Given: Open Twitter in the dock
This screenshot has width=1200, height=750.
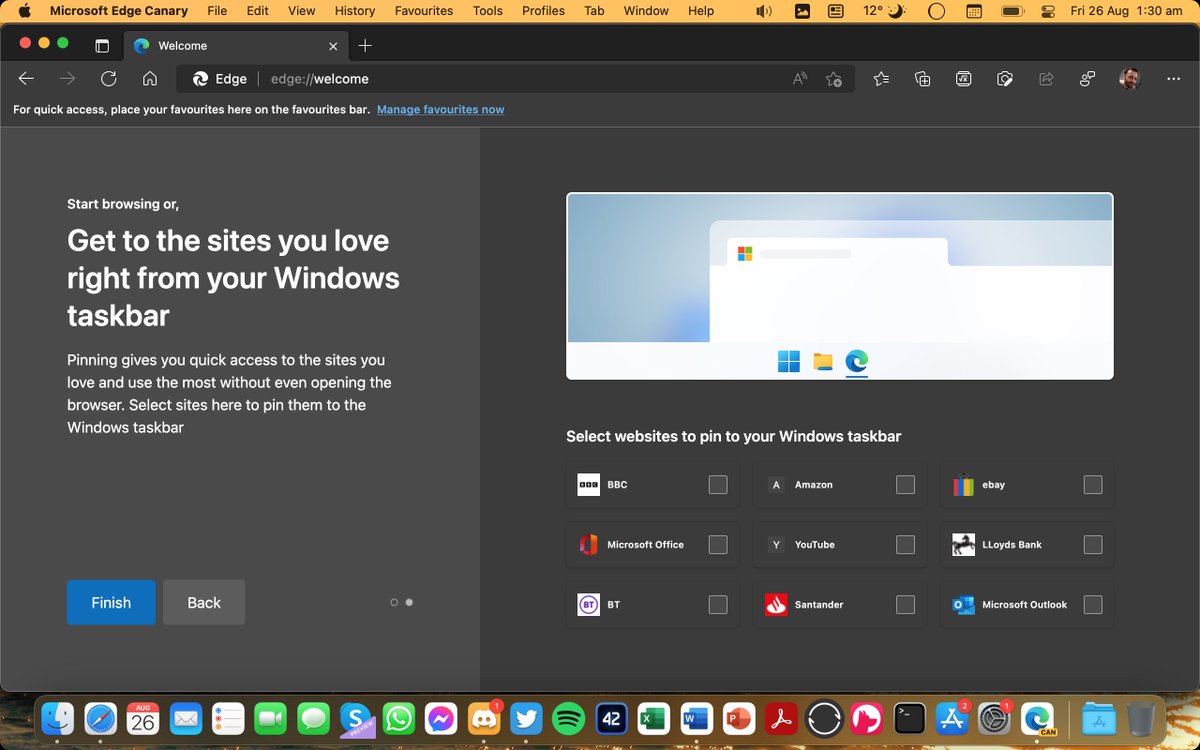Looking at the screenshot, I should [x=527, y=718].
